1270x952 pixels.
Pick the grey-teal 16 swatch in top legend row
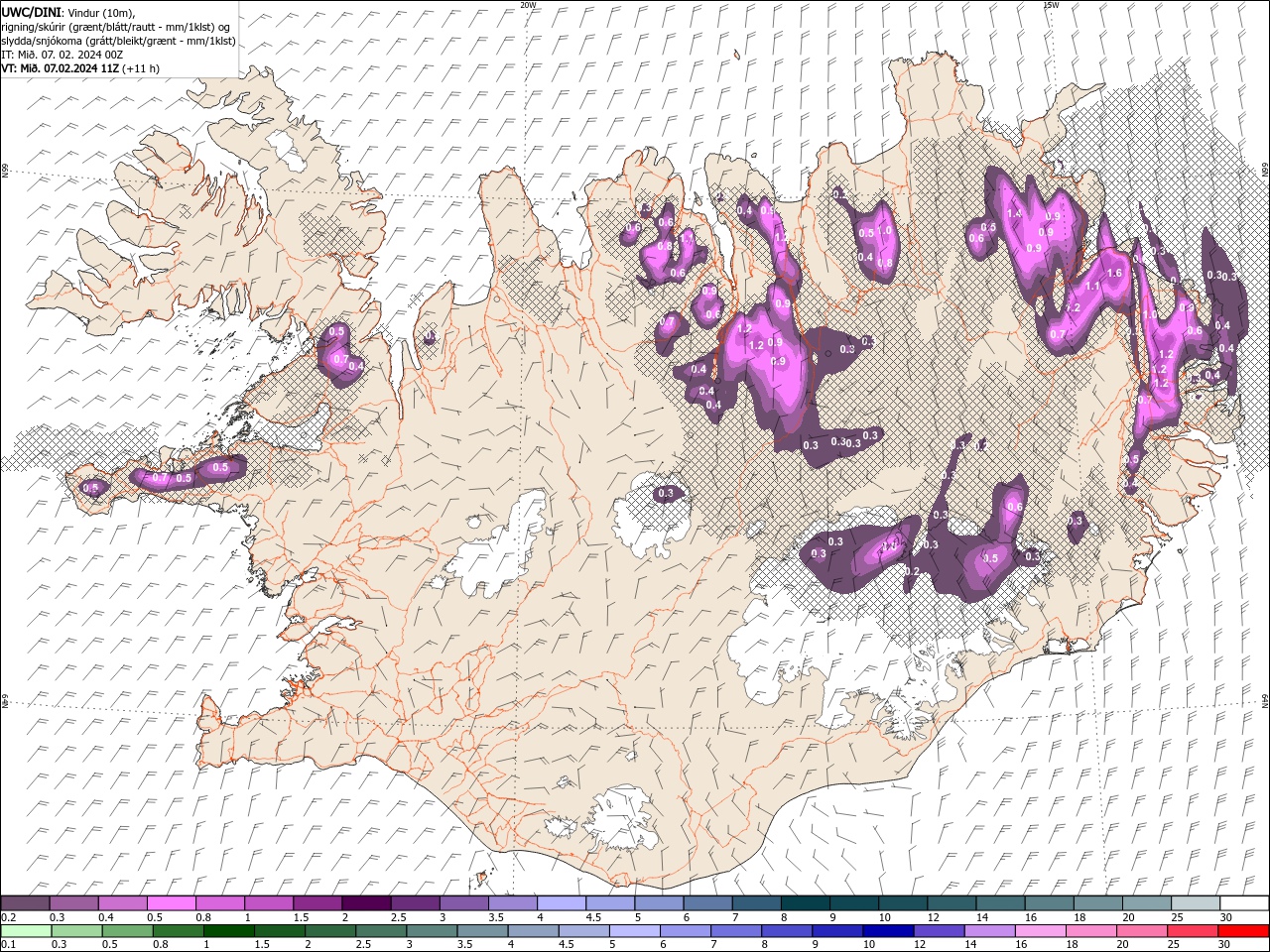pos(1049,903)
